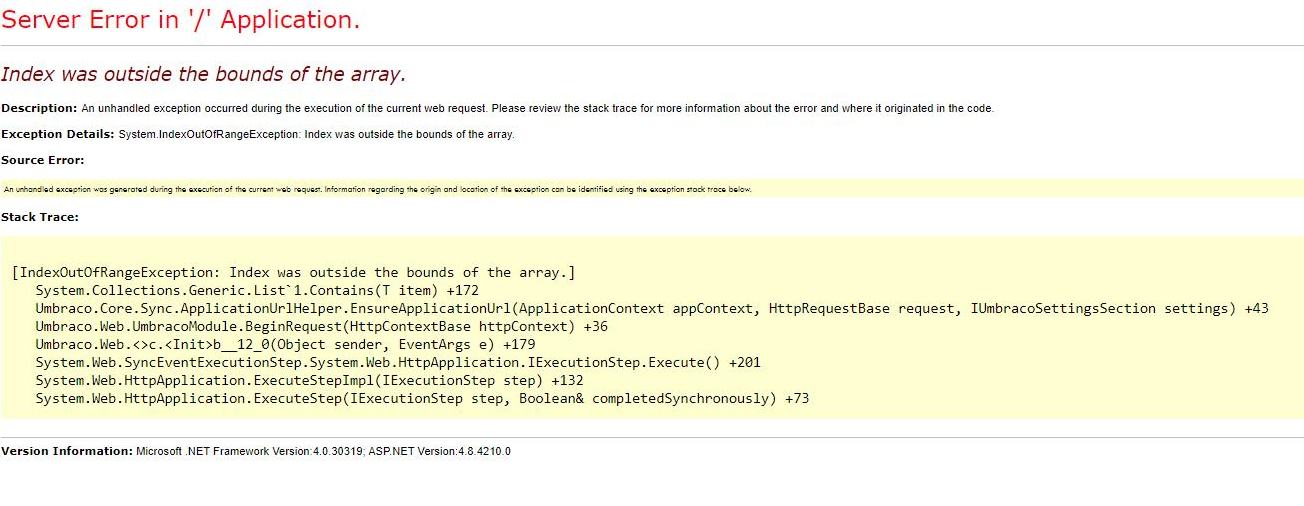Click the SyncEventExecutionStep Execute() +201 line
Screen dimensions: 1304x506
[x=398, y=362]
